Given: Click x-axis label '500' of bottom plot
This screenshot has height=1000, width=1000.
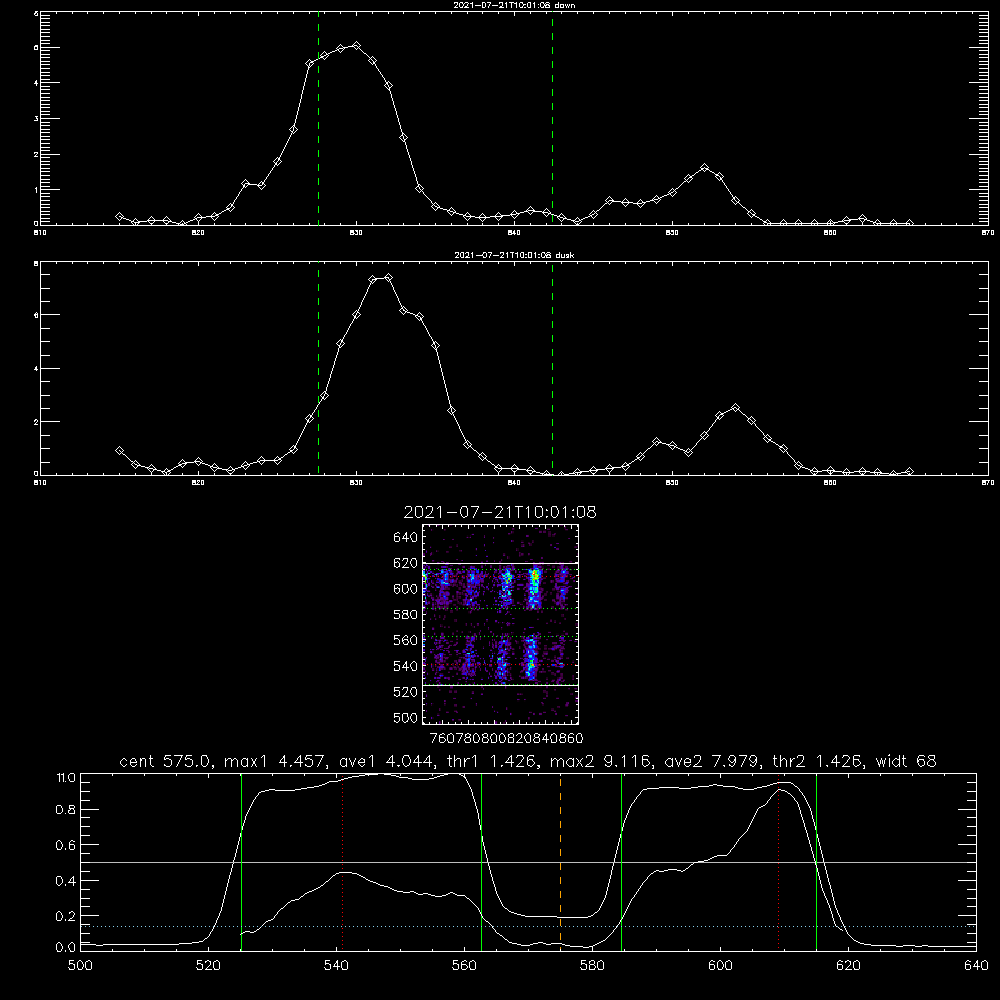Looking at the screenshot, I should [80, 965].
